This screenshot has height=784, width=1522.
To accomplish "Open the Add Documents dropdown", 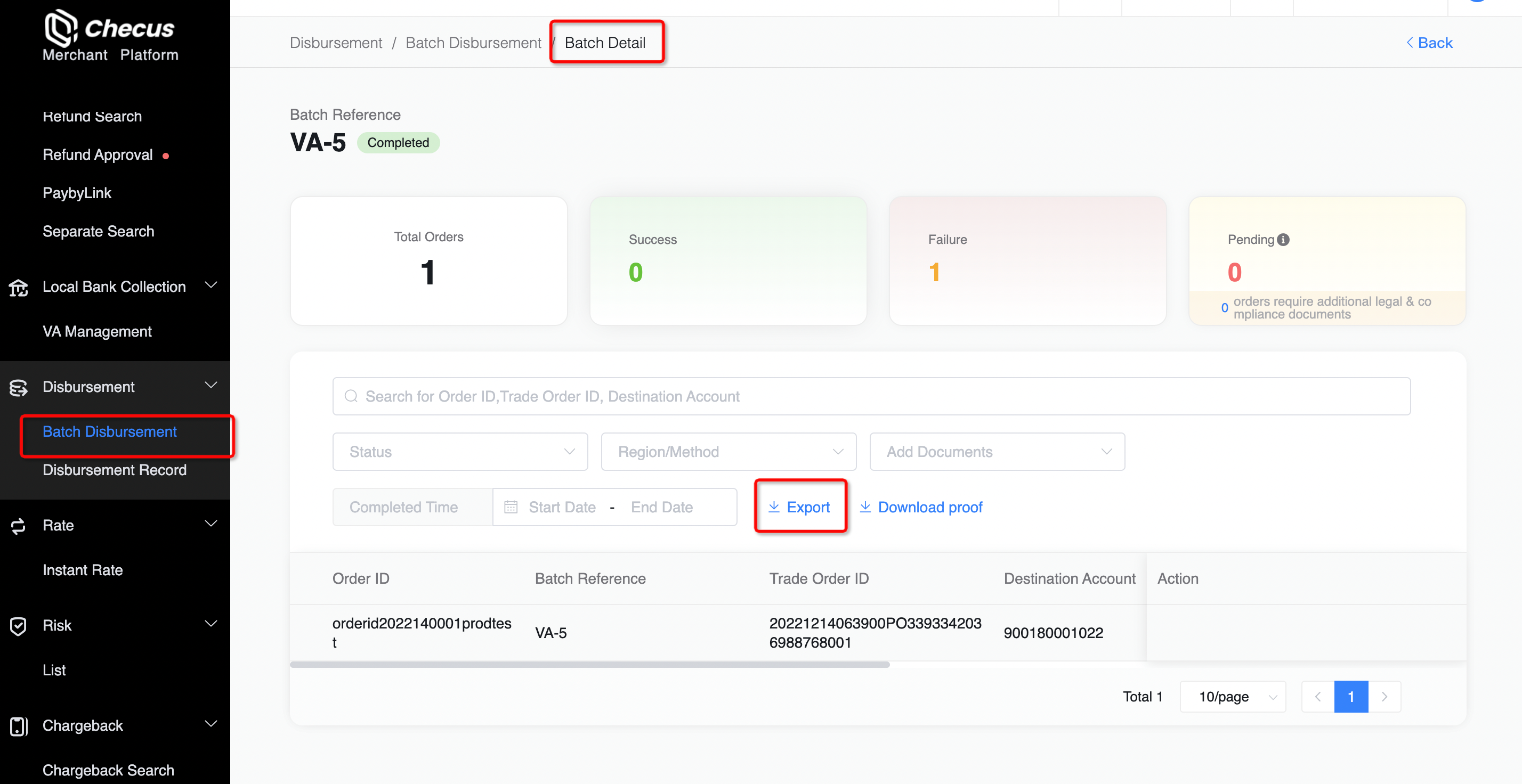I will [x=996, y=452].
